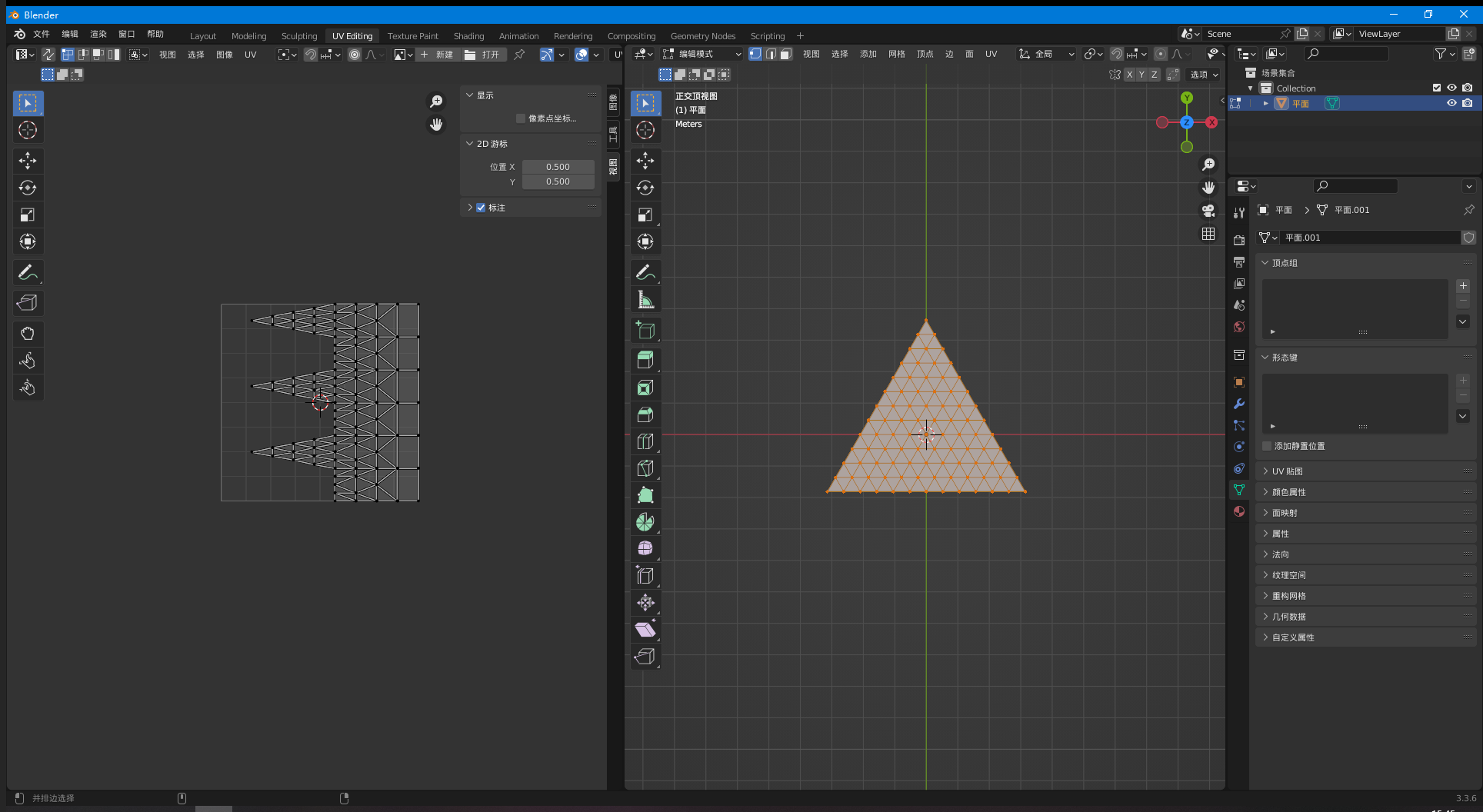Enable the add rest position checkbox
This screenshot has width=1483, height=812.
tap(1267, 446)
